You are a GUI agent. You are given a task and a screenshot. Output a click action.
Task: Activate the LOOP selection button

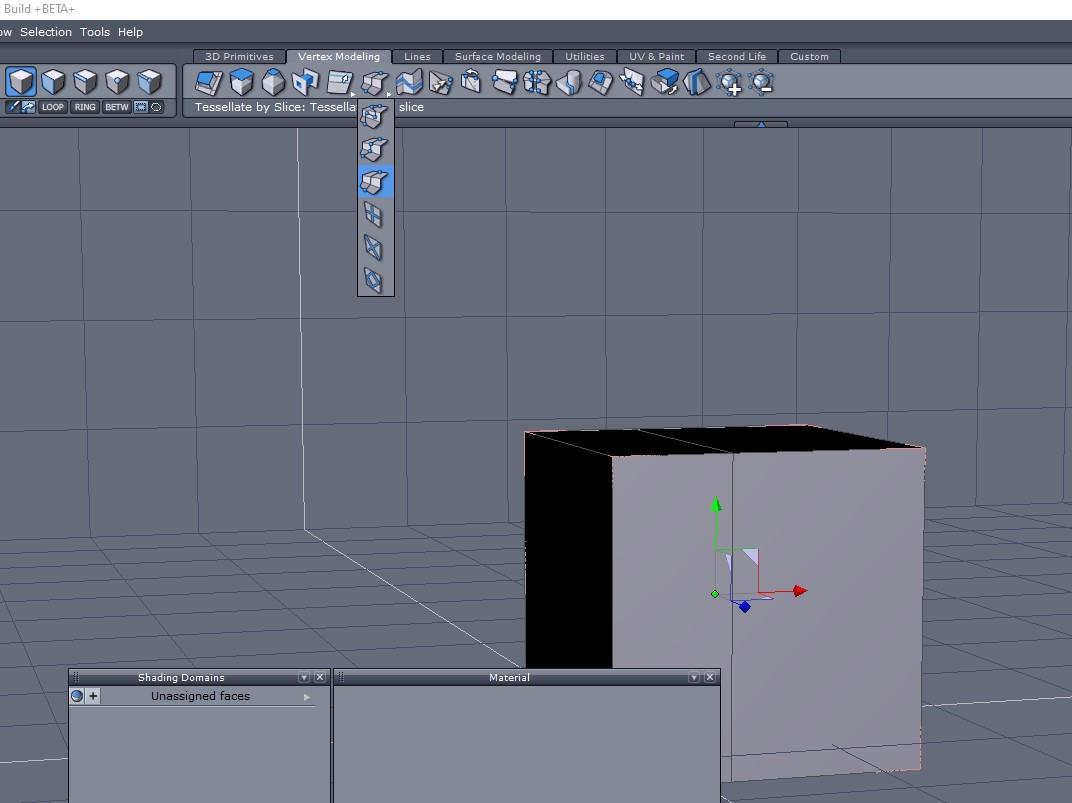53,107
